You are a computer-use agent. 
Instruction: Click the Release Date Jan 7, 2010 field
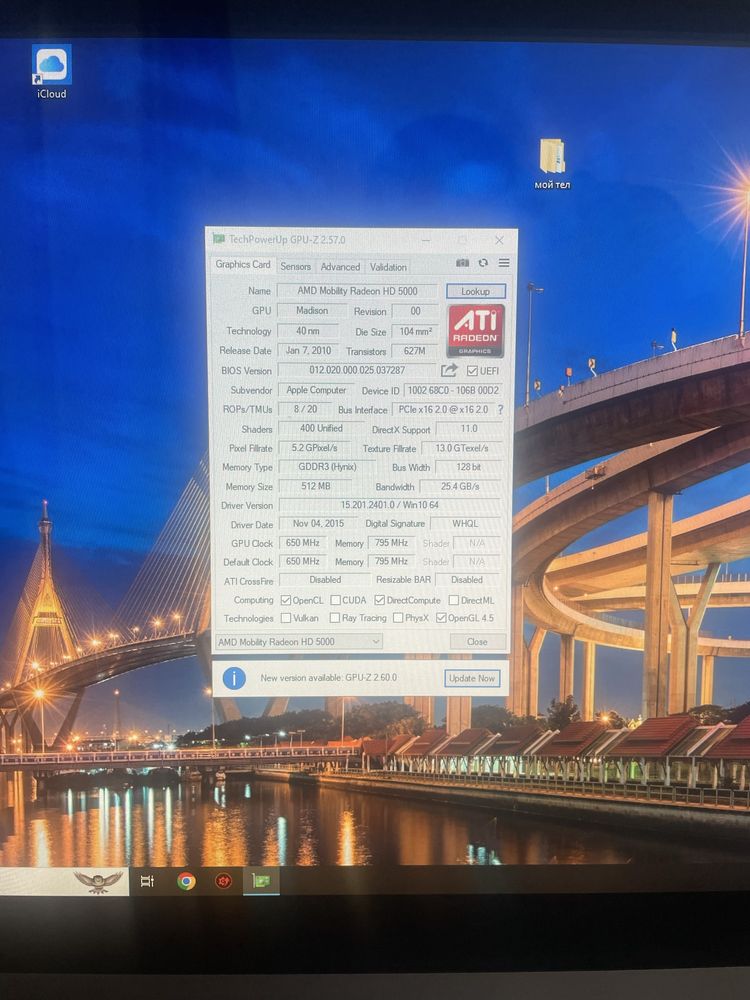pyautogui.click(x=308, y=350)
